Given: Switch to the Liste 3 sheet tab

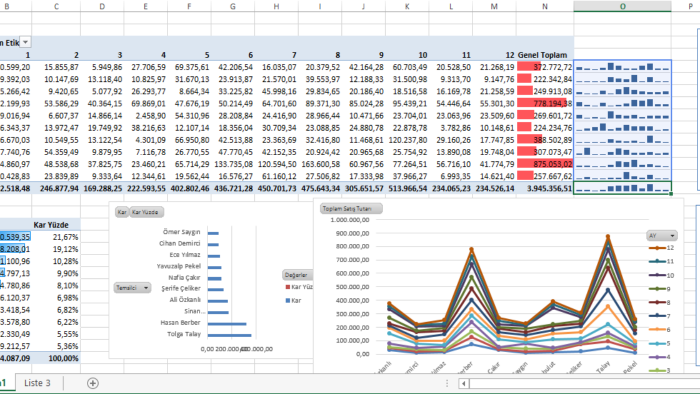Looking at the screenshot, I should [37, 383].
